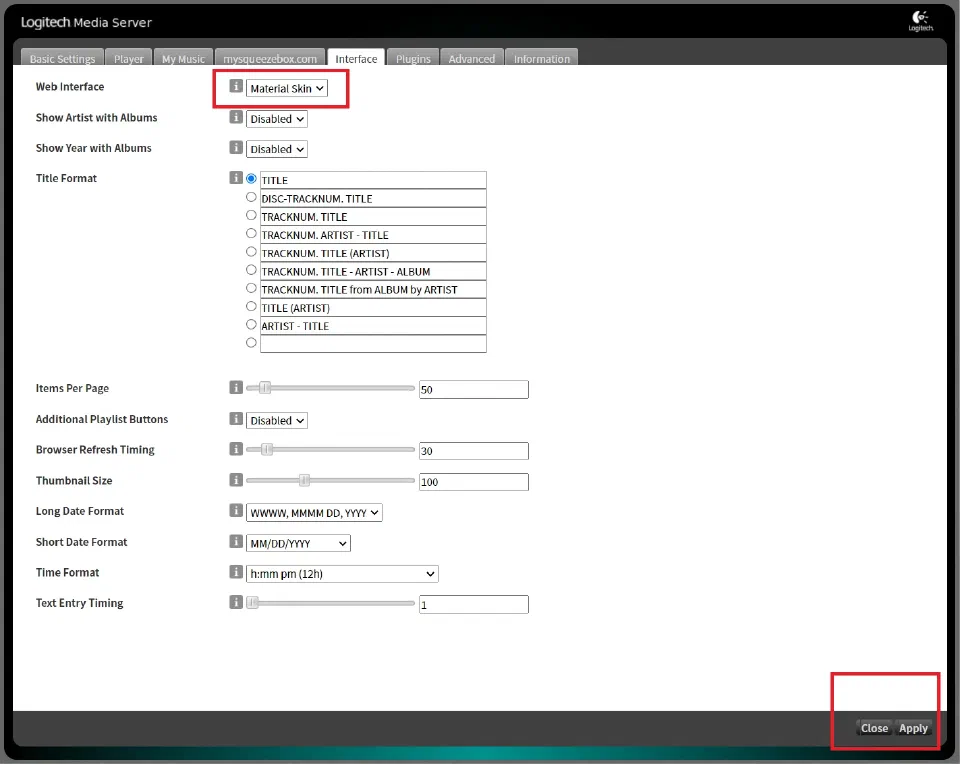960x764 pixels.
Task: Open the mysqueezebox.com tab
Action: pos(270,58)
